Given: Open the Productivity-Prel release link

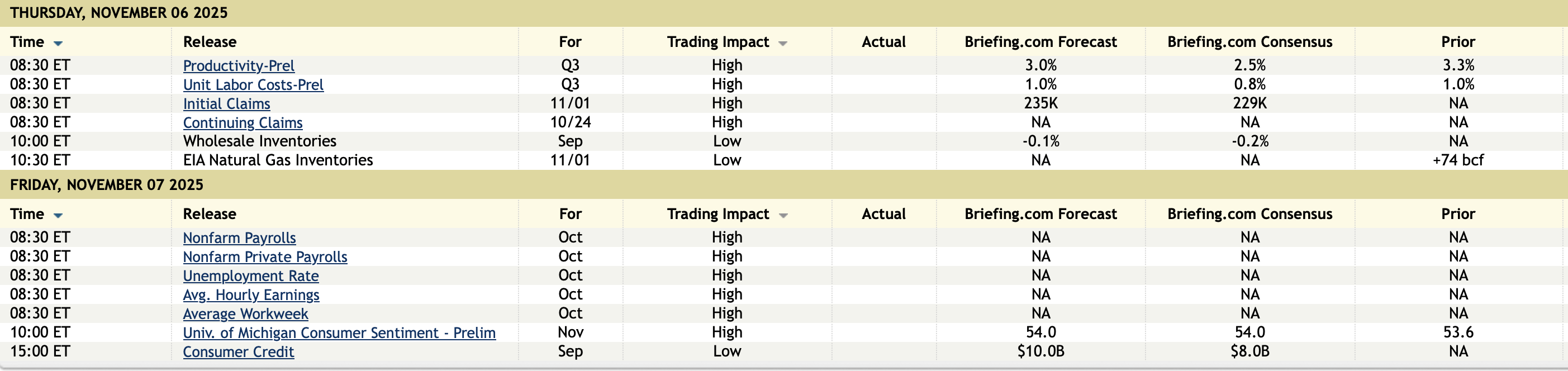Looking at the screenshot, I should [x=239, y=66].
